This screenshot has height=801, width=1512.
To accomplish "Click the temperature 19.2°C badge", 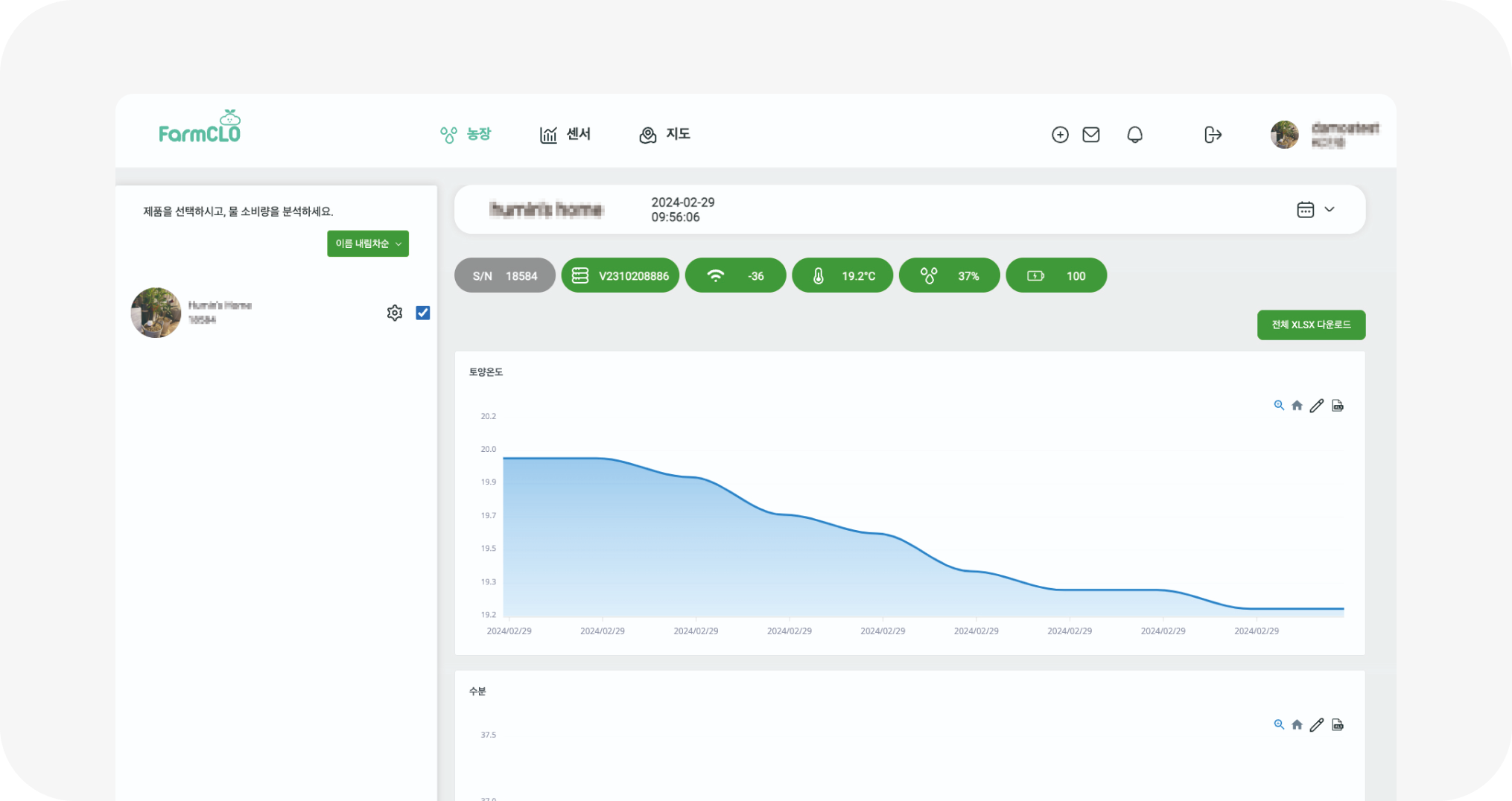I will [x=842, y=275].
